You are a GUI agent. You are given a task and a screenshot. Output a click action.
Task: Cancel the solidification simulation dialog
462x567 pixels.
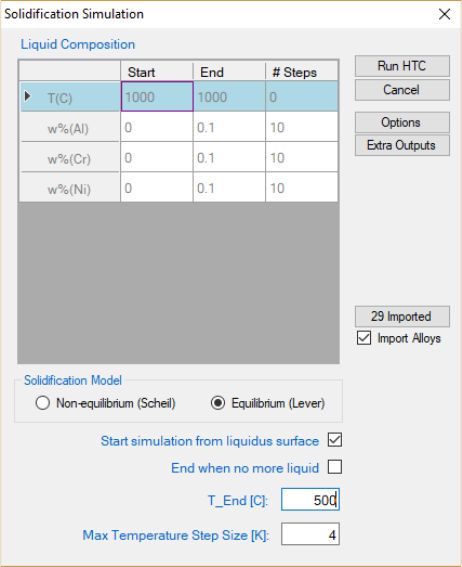tap(402, 90)
